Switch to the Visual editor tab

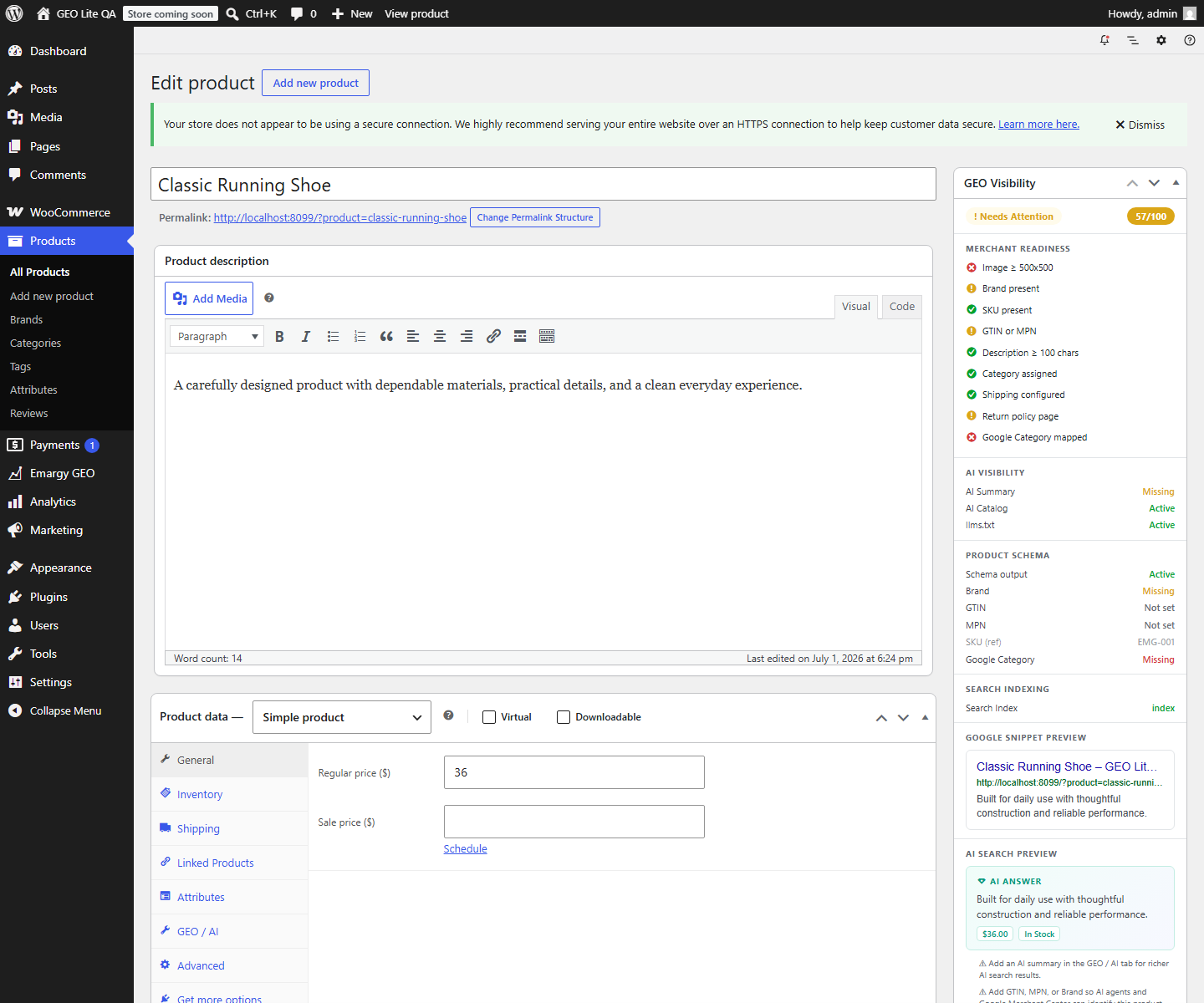pos(856,307)
